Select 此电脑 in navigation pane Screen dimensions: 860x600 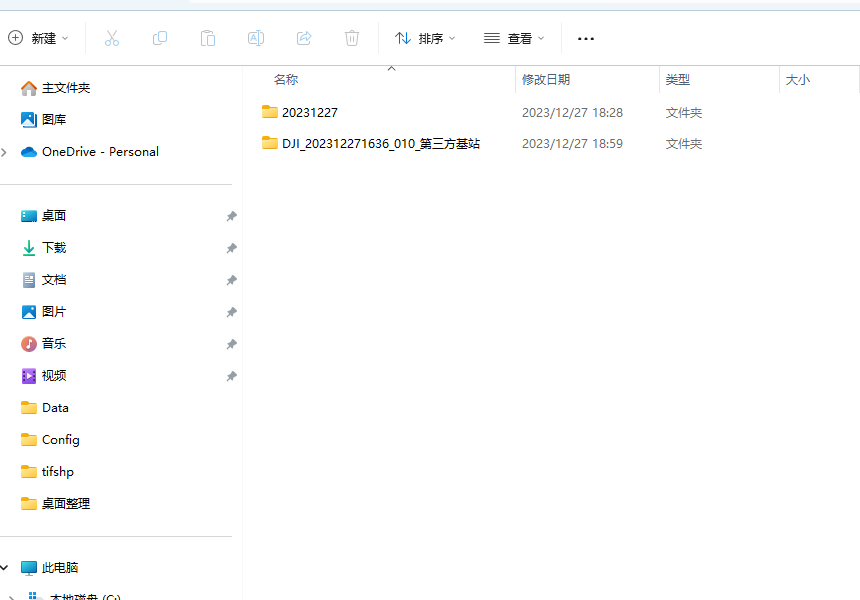click(x=49, y=568)
